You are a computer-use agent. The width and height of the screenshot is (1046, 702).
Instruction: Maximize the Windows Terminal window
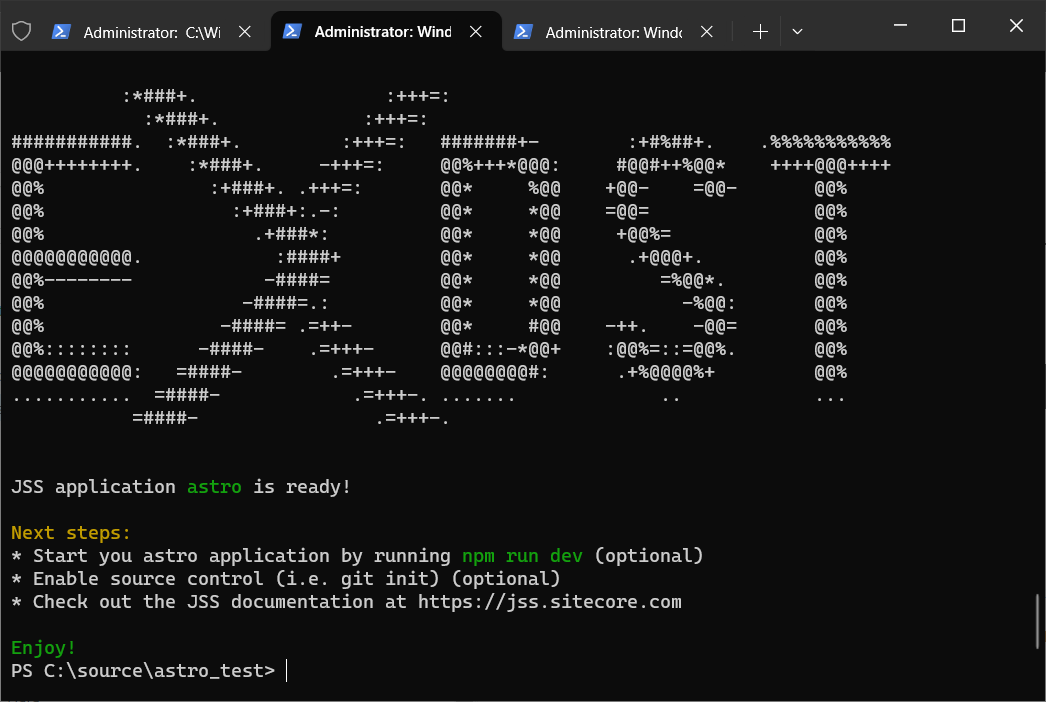(x=957, y=25)
